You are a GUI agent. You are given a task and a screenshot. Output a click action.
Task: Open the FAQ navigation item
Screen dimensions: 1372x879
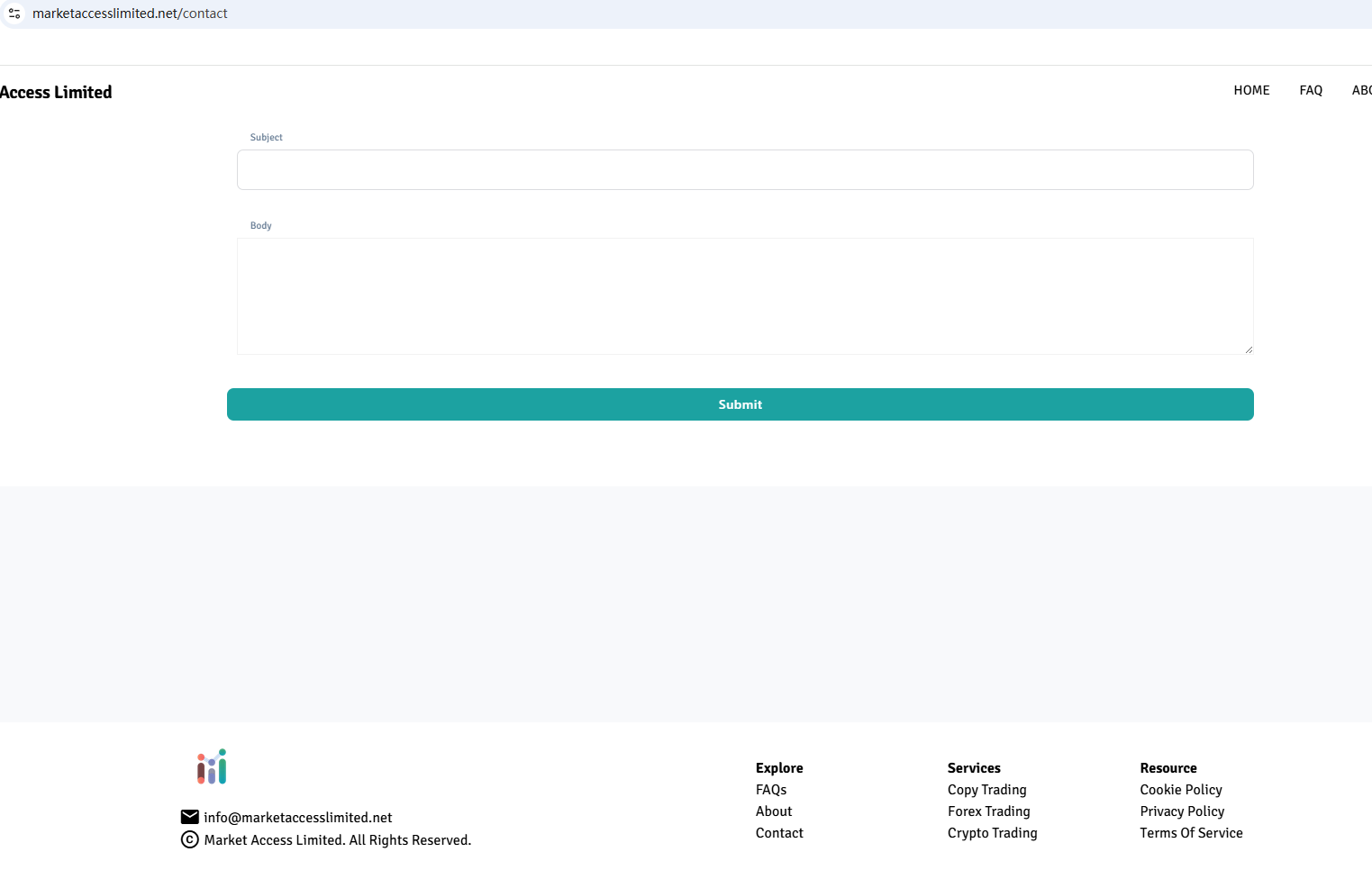(1311, 90)
